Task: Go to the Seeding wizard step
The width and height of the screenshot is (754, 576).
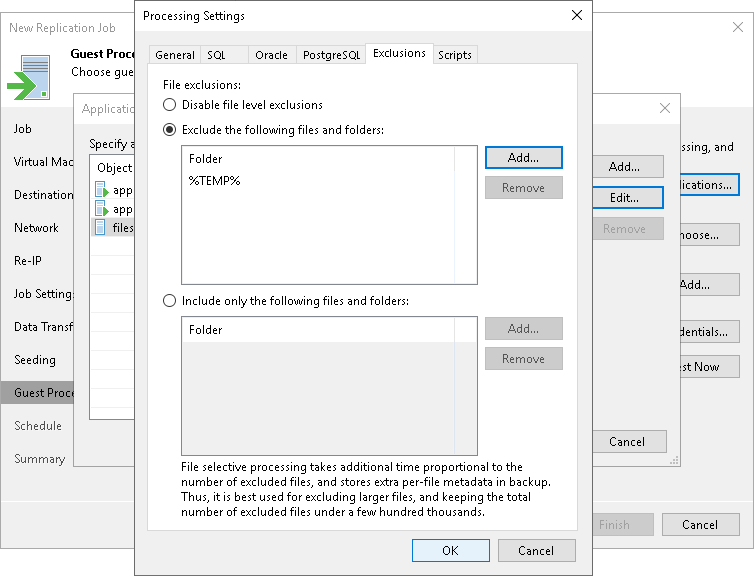Action: point(35,360)
